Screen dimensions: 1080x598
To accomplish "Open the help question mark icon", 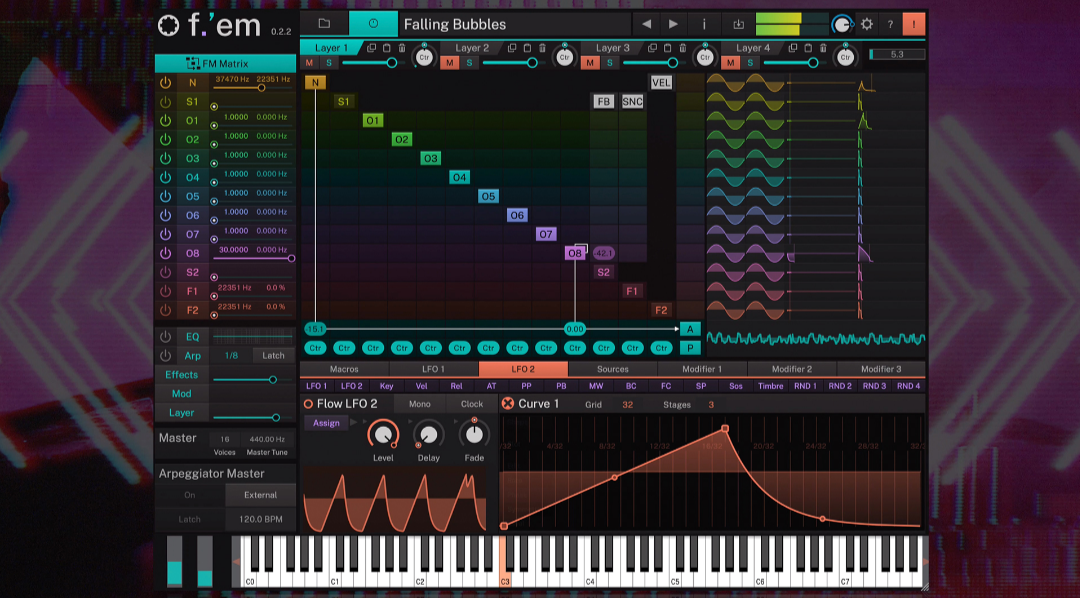I will (890, 24).
